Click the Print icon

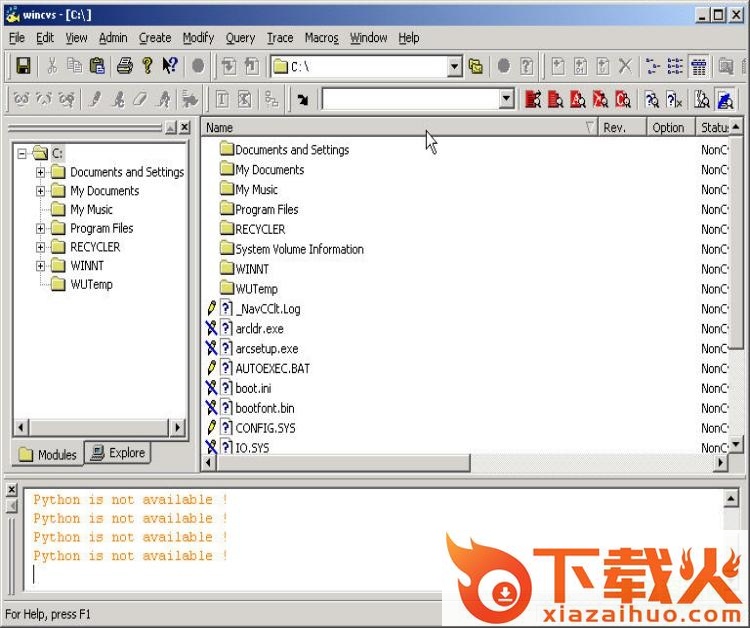(x=125, y=66)
